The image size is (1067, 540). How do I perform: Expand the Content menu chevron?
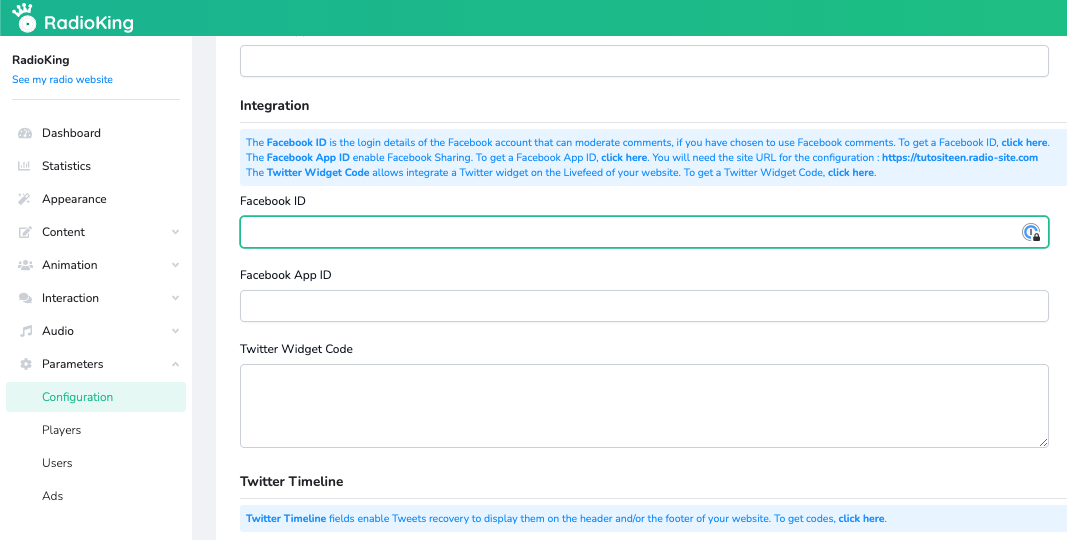point(176,232)
